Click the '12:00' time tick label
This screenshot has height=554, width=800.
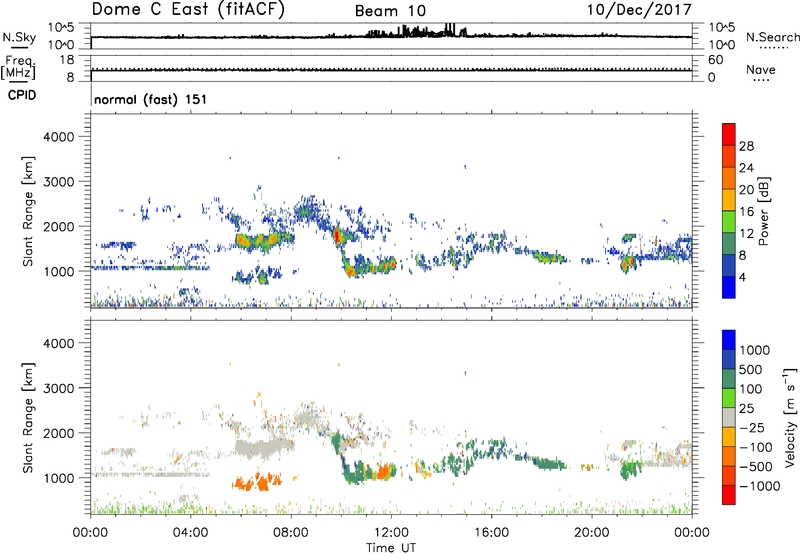(391, 533)
